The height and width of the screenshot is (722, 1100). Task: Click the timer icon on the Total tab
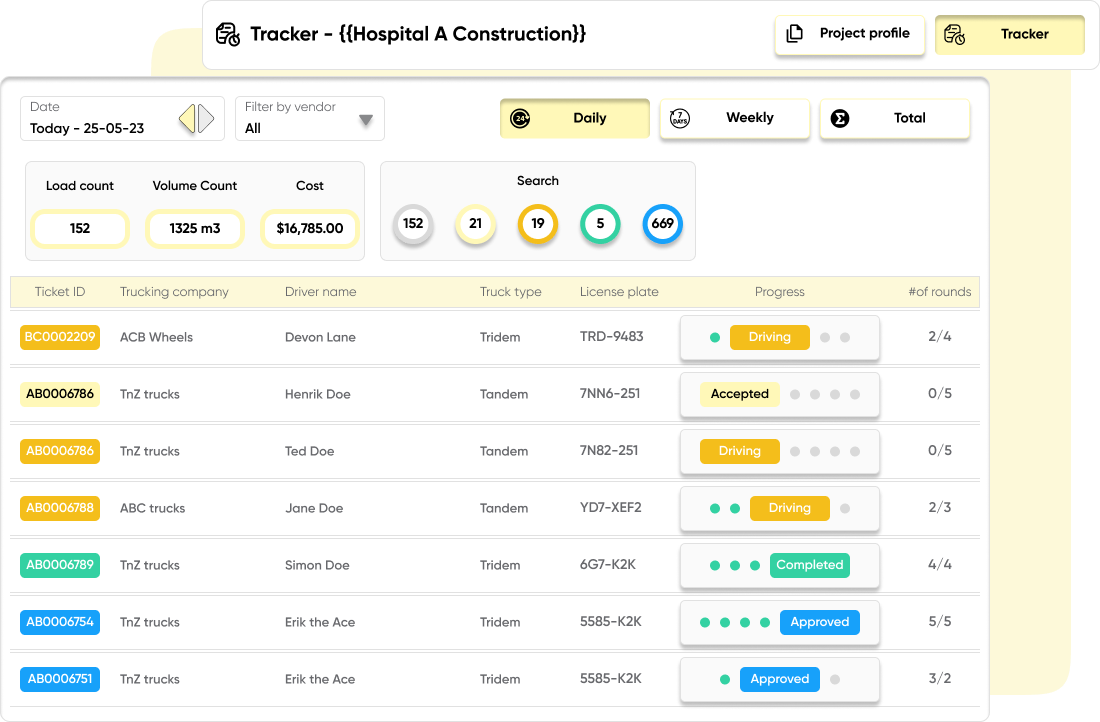841,118
